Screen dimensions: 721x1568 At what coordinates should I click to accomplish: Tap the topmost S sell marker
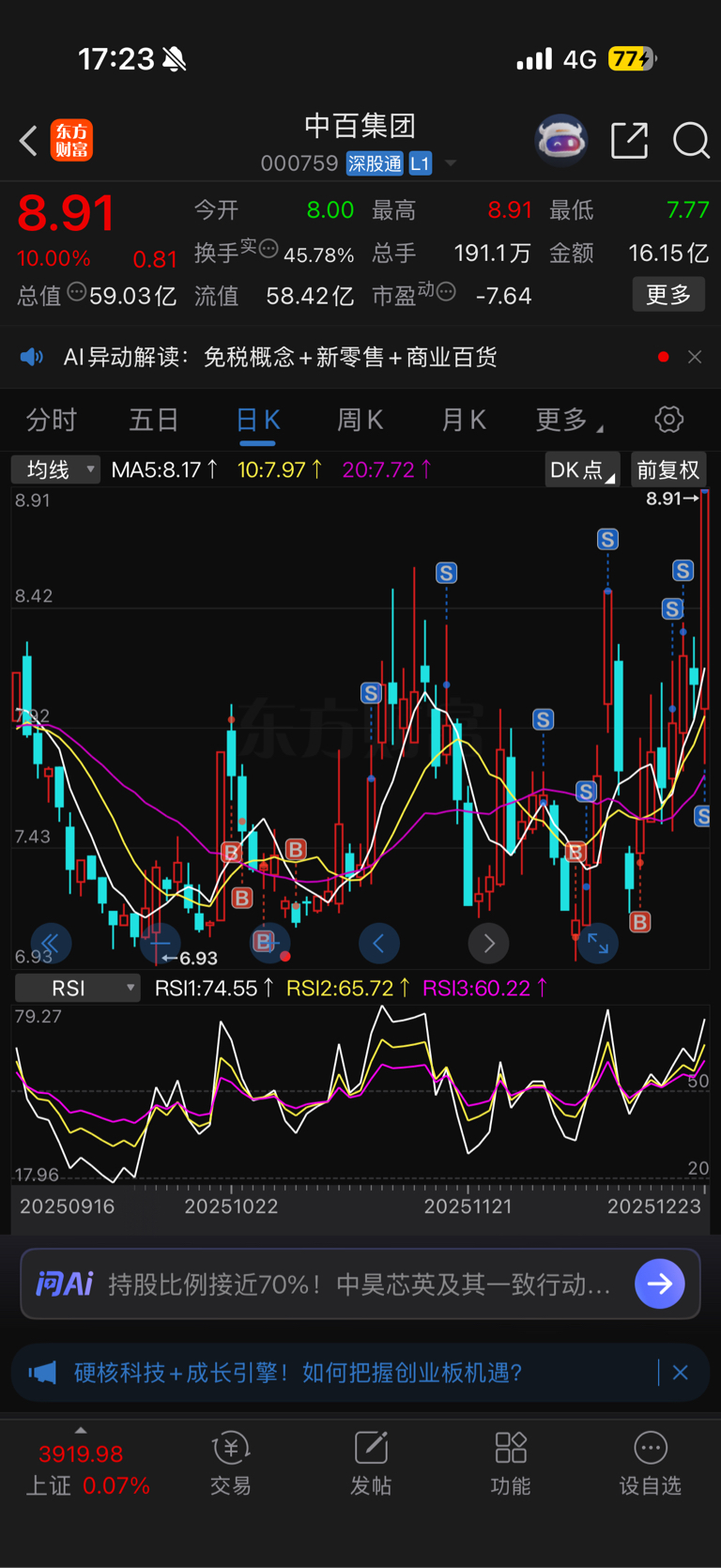607,539
